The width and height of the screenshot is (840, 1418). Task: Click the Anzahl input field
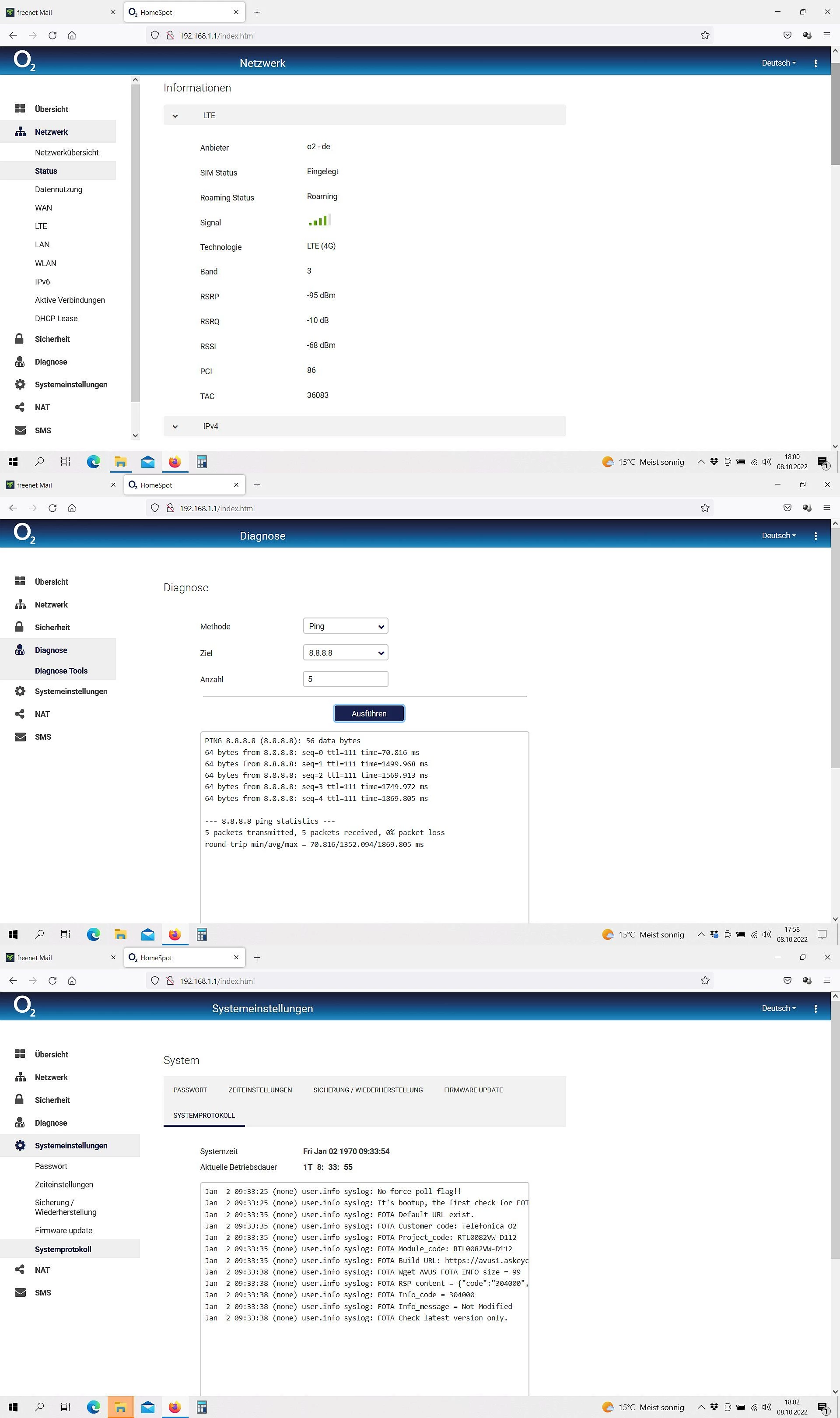(x=345, y=679)
